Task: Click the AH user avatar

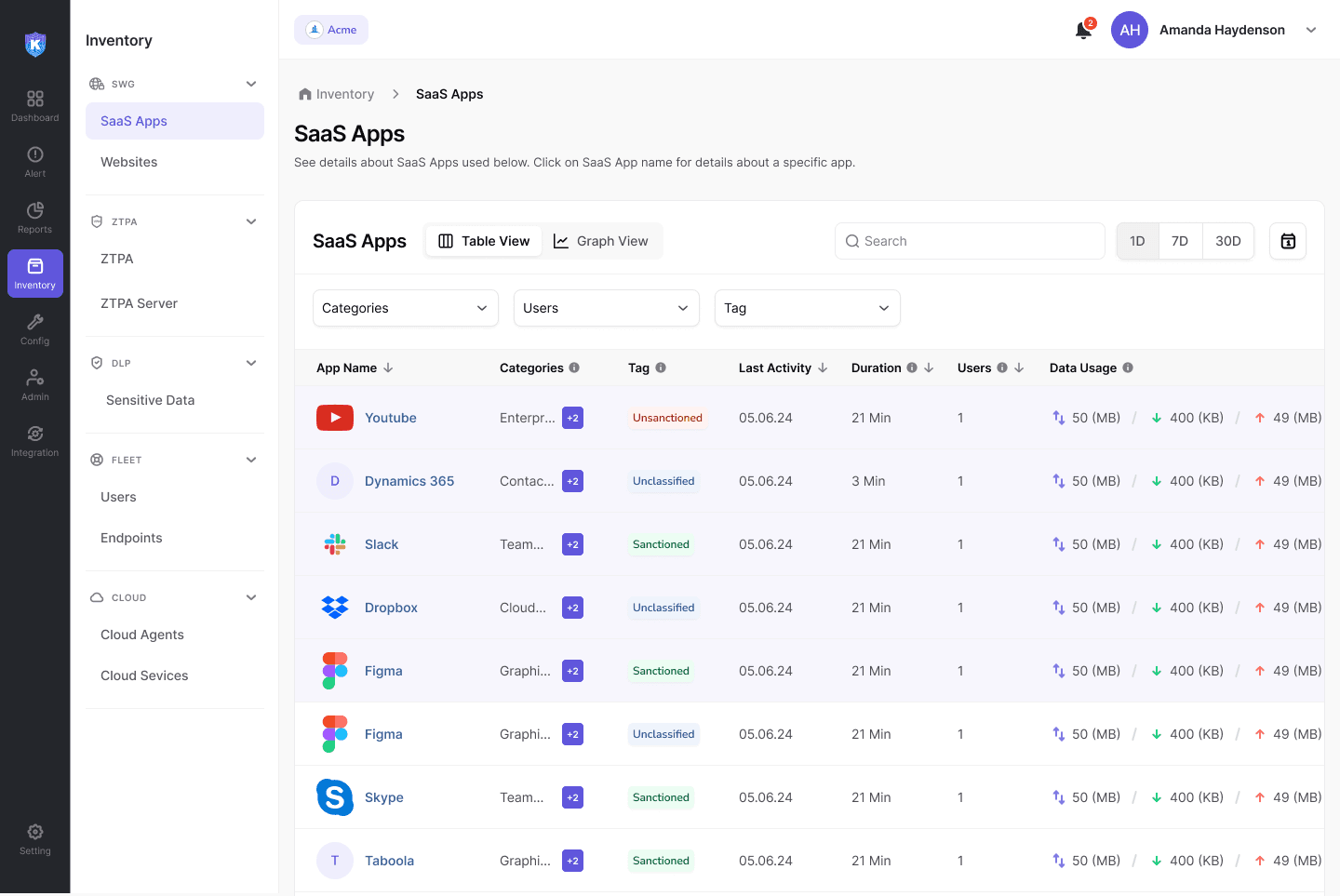Action: 1130,30
